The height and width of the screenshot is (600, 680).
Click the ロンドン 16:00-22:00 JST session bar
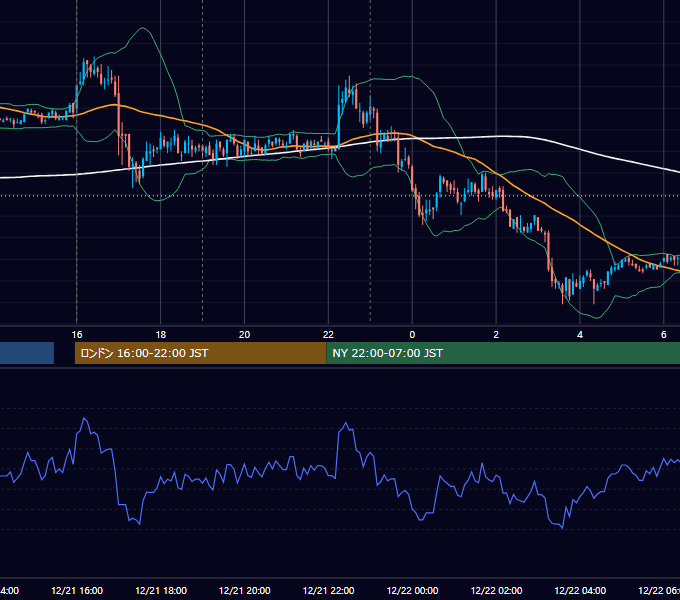pyautogui.click(x=200, y=353)
